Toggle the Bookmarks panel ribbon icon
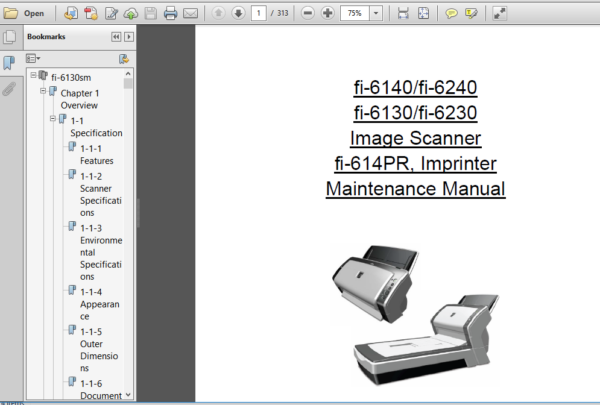 (x=9, y=63)
